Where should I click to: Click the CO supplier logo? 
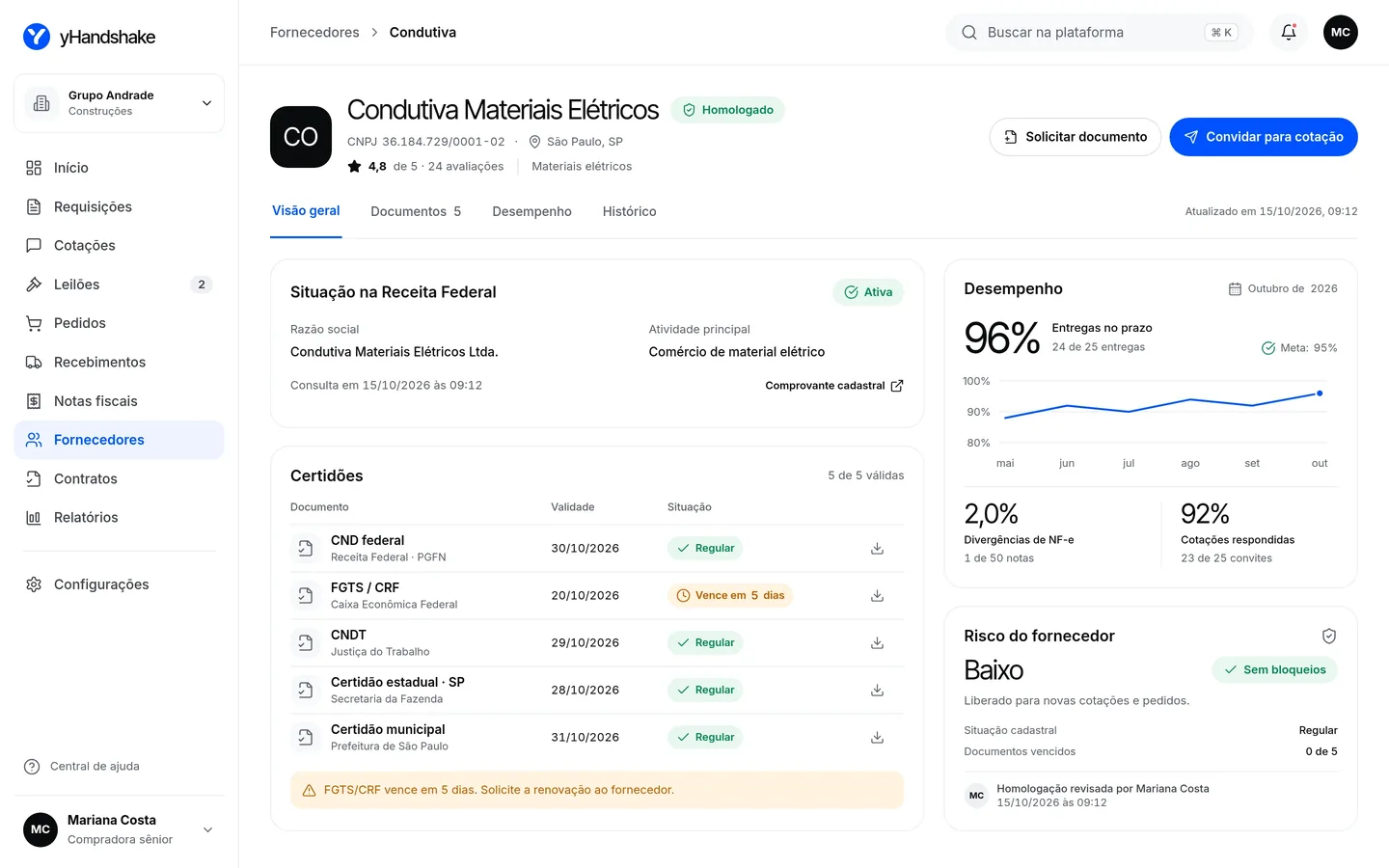pyautogui.click(x=301, y=137)
